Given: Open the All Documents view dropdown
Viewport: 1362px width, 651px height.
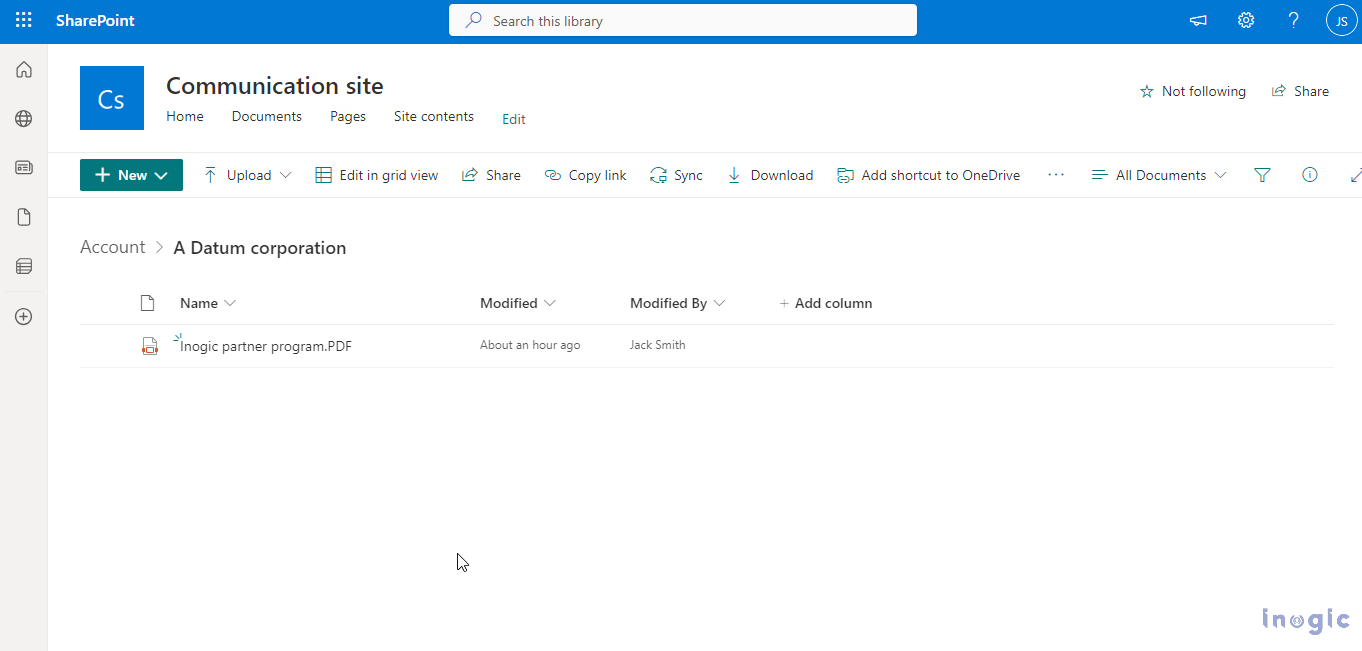Looking at the screenshot, I should pyautogui.click(x=1159, y=175).
